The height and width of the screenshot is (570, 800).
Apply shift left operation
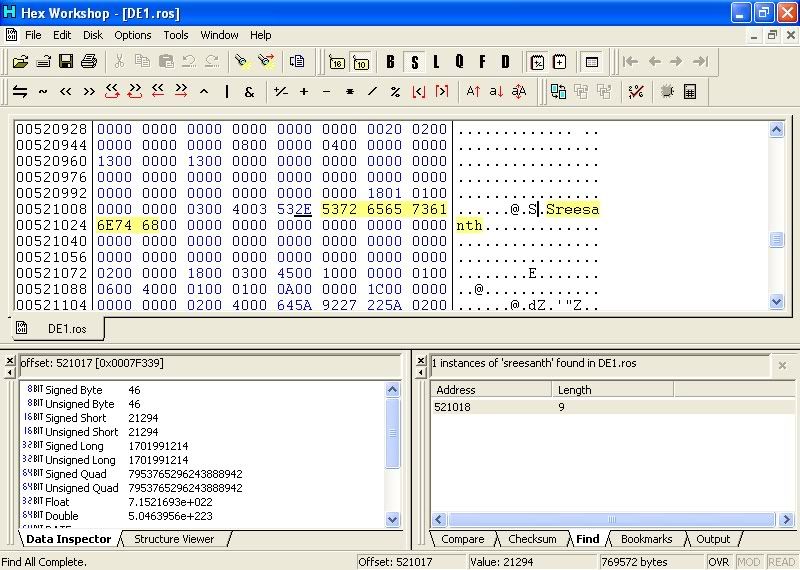pos(65,92)
